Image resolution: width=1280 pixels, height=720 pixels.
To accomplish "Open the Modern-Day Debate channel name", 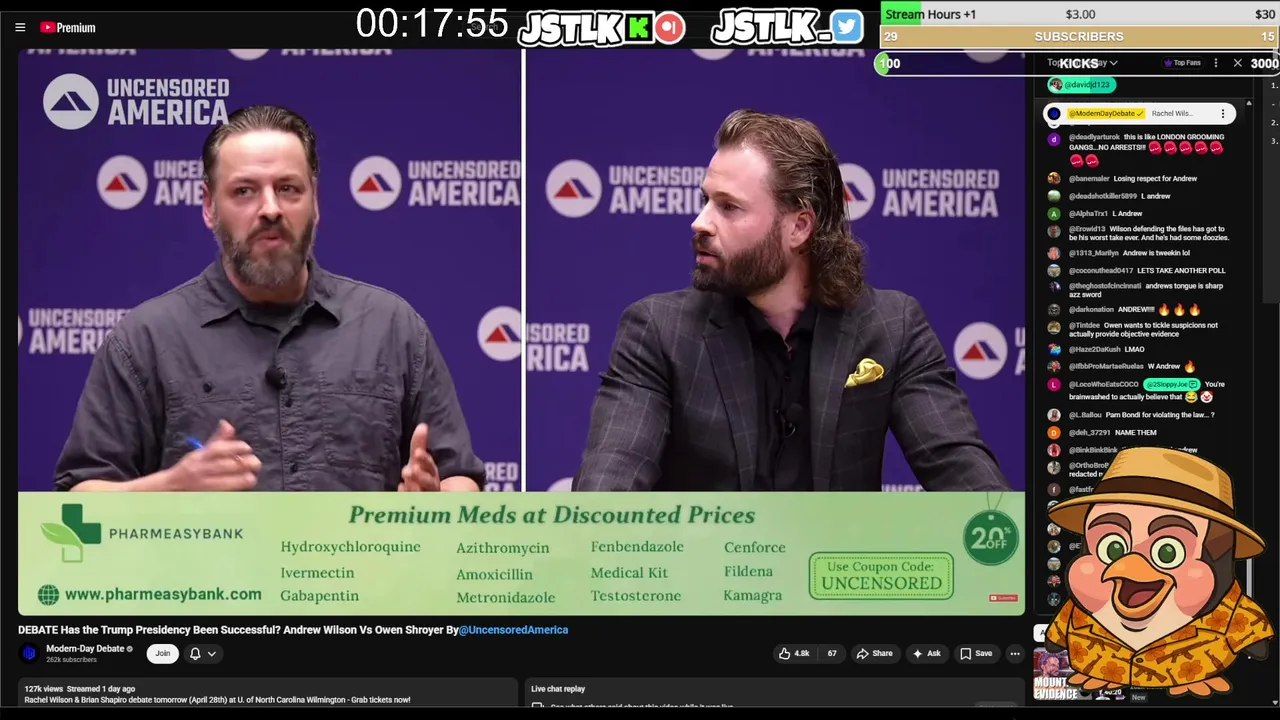I will tap(85, 648).
